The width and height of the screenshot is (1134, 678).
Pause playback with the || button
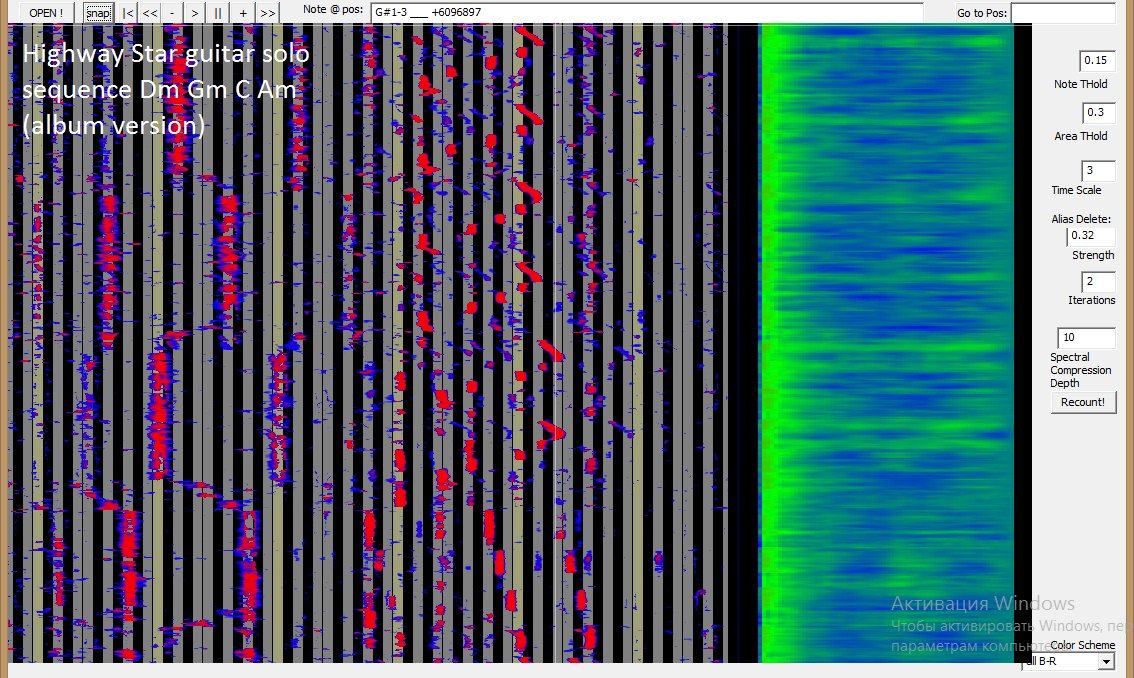tap(219, 13)
